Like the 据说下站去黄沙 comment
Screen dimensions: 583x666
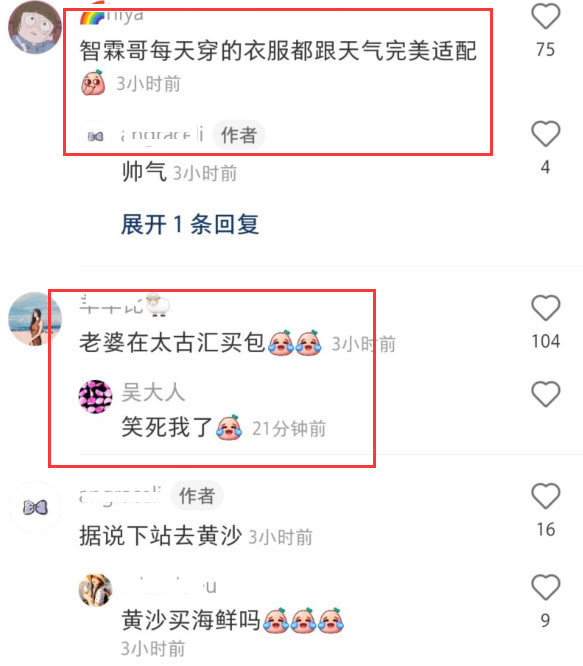point(546,496)
